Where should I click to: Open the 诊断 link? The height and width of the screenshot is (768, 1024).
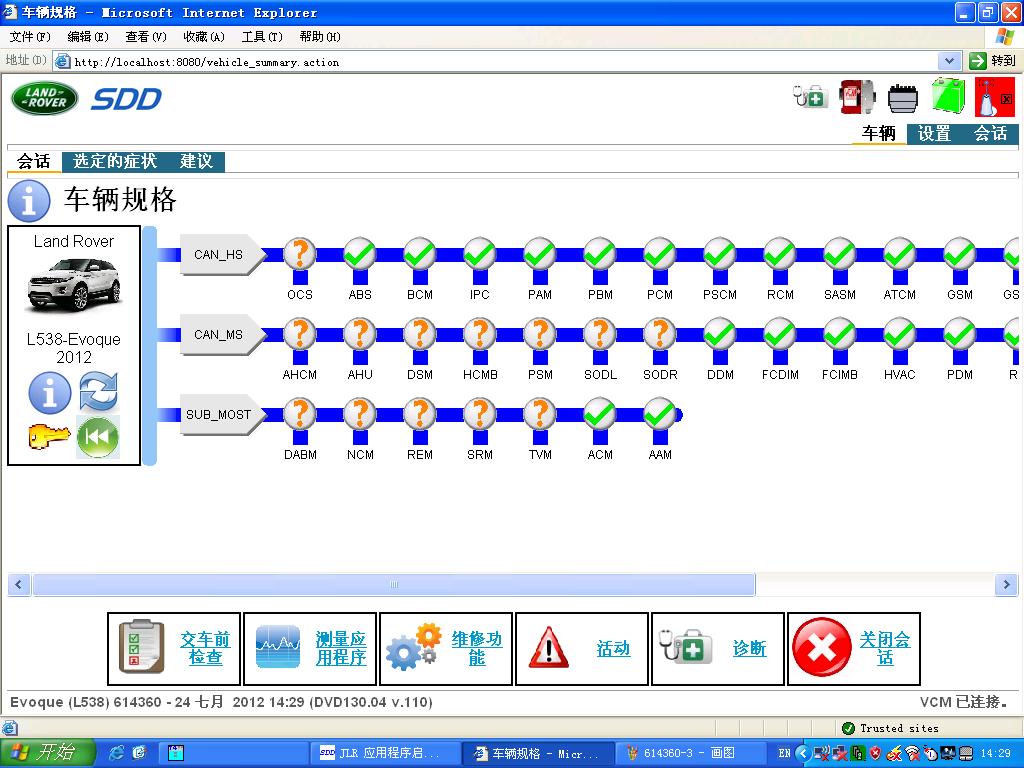point(749,648)
